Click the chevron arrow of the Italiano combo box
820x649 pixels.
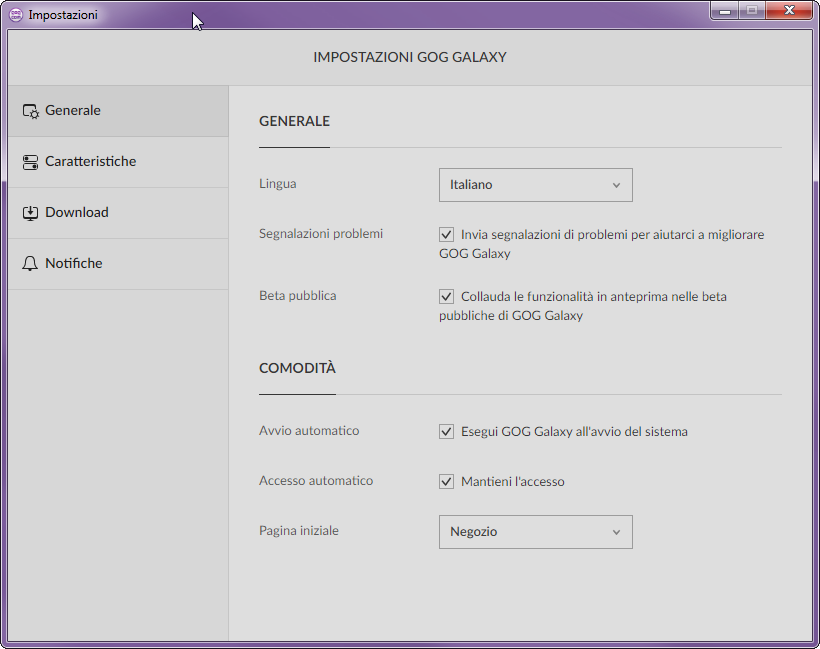tap(617, 185)
